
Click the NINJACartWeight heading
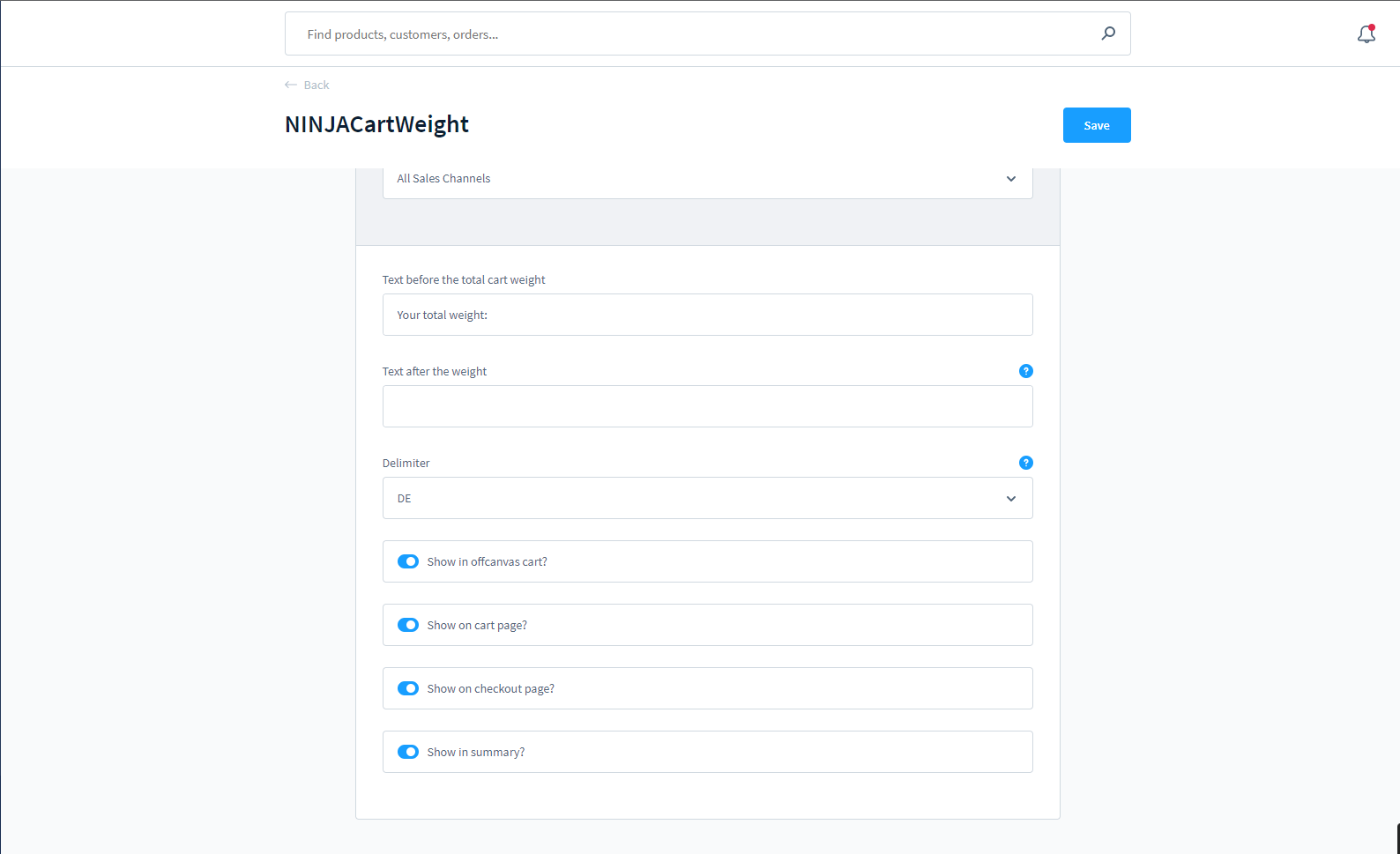pos(376,124)
